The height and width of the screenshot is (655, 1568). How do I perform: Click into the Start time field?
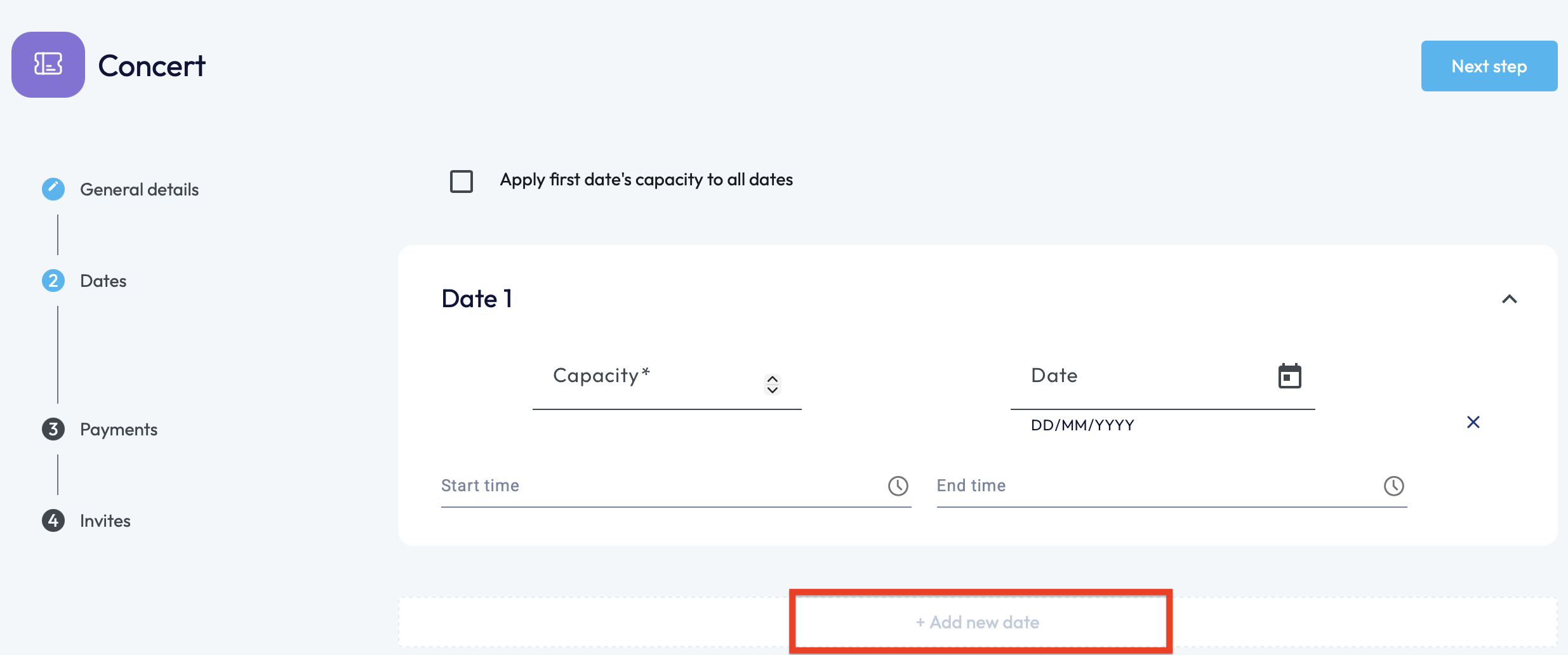tap(660, 486)
